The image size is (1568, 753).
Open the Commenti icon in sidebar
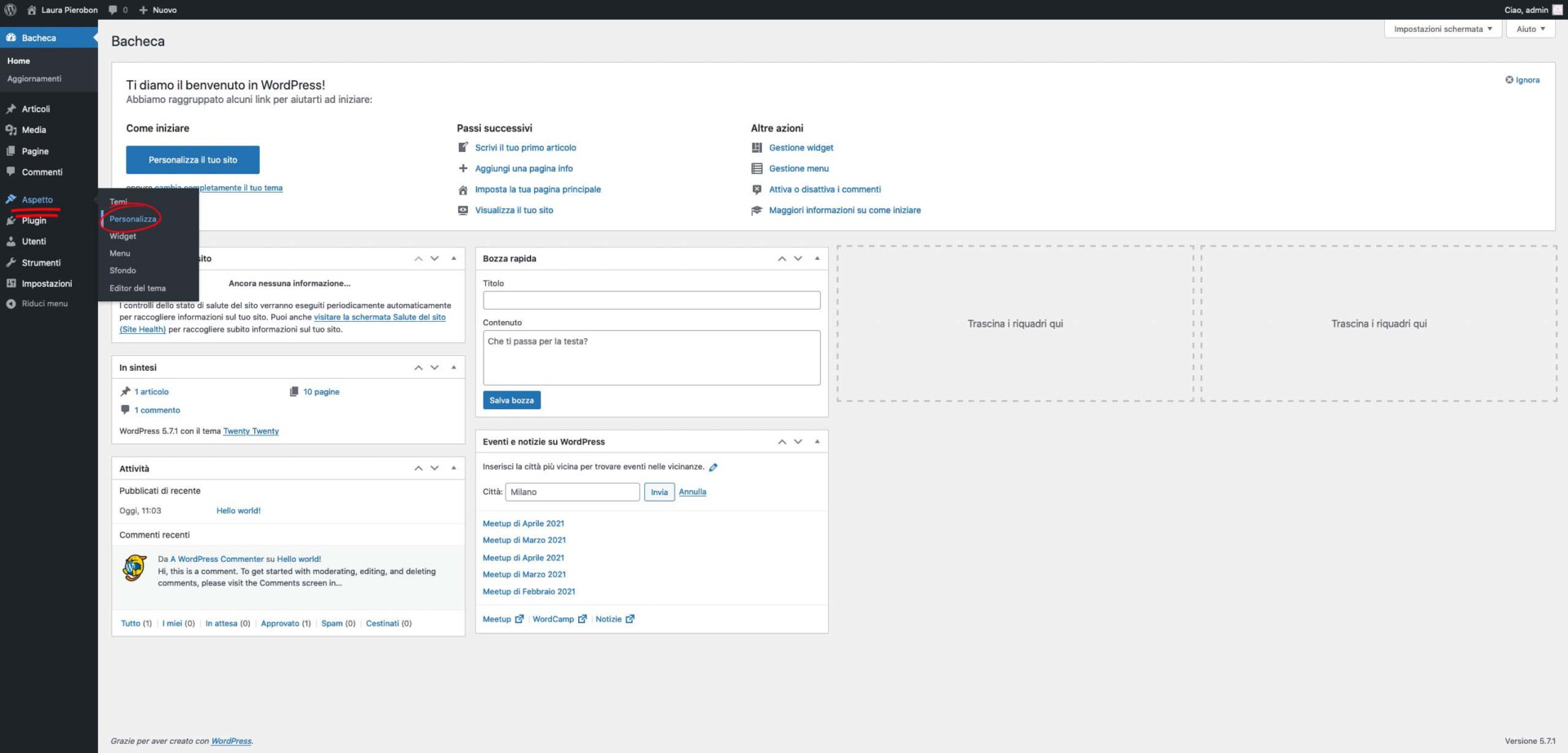tap(11, 172)
